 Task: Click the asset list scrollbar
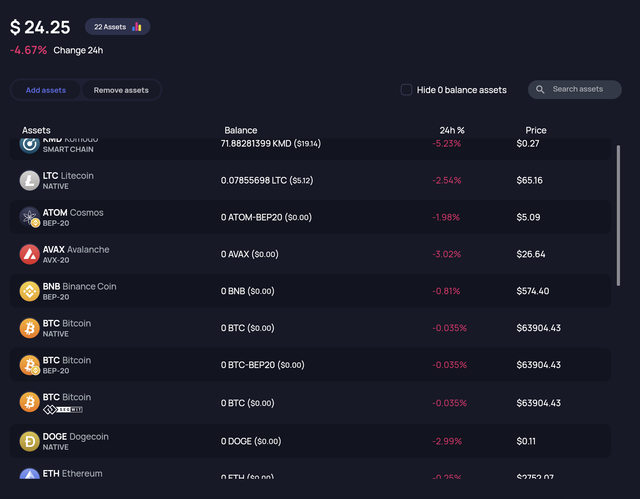(x=618, y=215)
